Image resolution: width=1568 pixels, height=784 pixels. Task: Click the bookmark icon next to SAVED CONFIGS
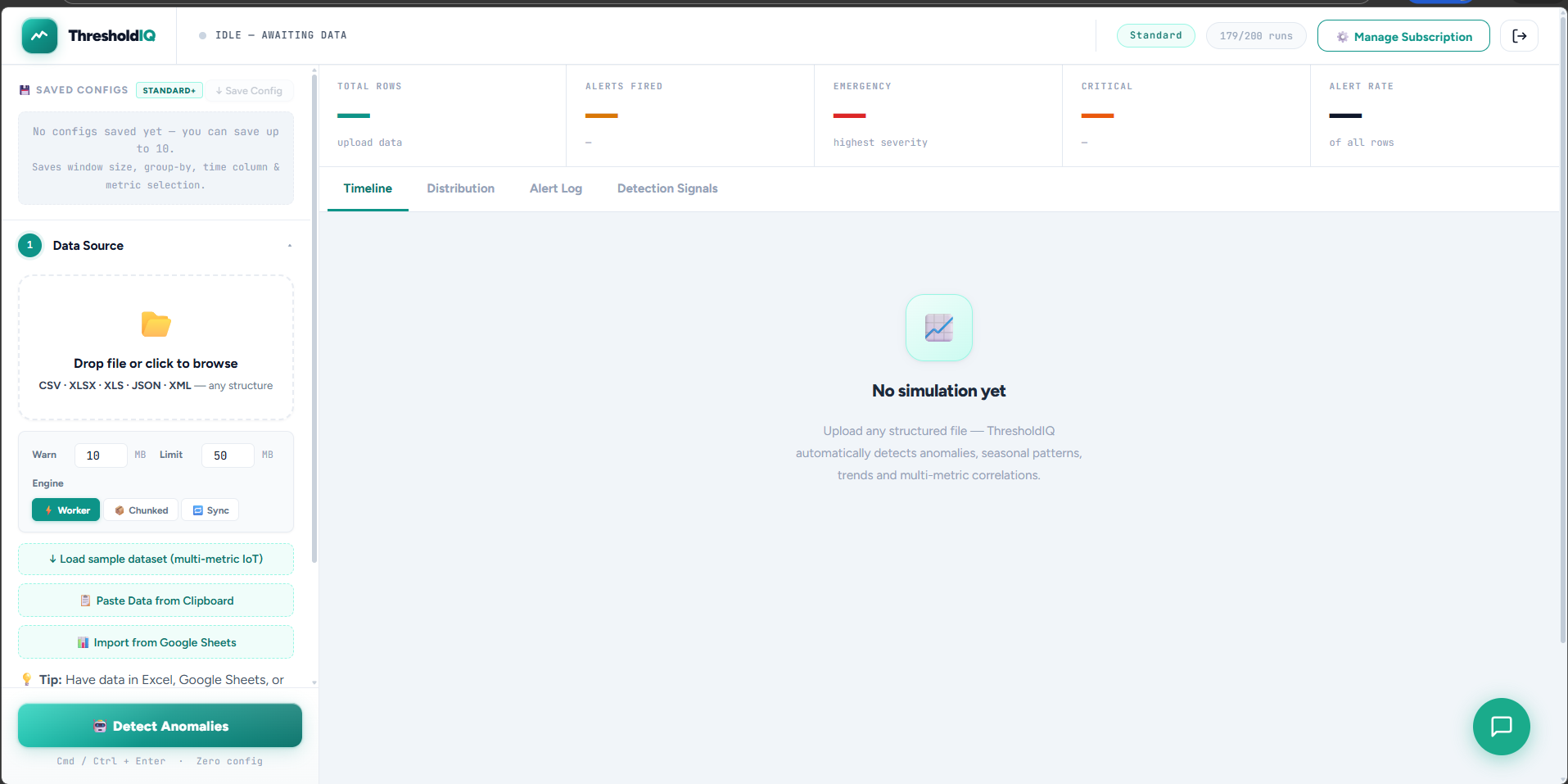[25, 89]
